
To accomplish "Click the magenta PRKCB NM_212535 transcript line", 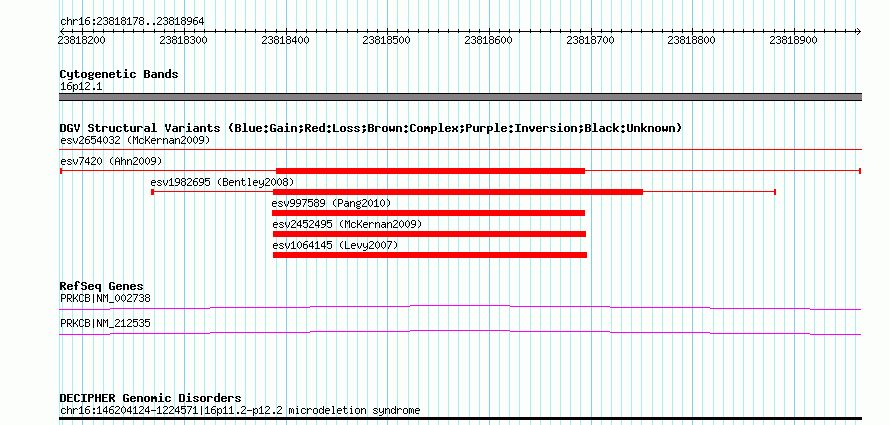I will pos(460,333).
